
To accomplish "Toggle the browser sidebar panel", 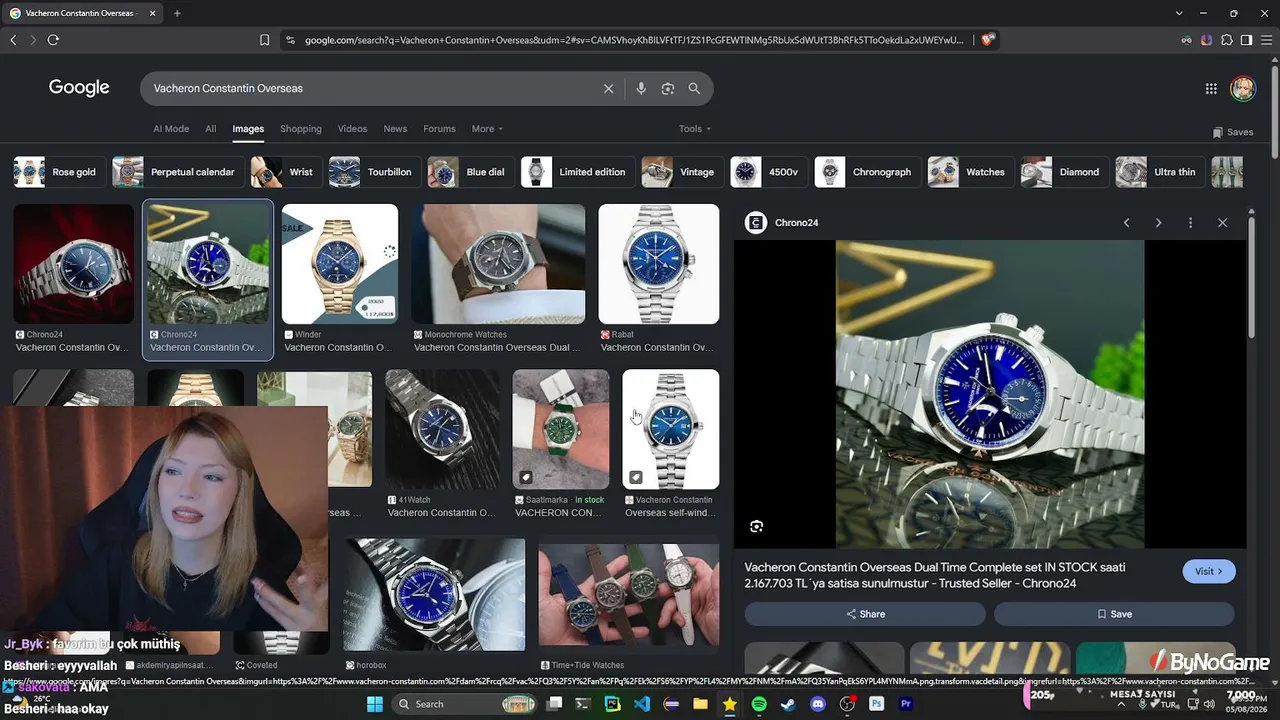I will 1246,40.
